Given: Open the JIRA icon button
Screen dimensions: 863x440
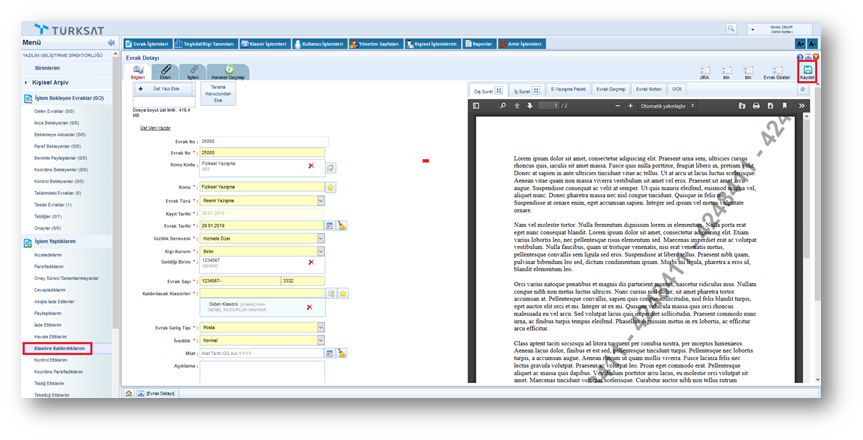Looking at the screenshot, I should (x=704, y=71).
